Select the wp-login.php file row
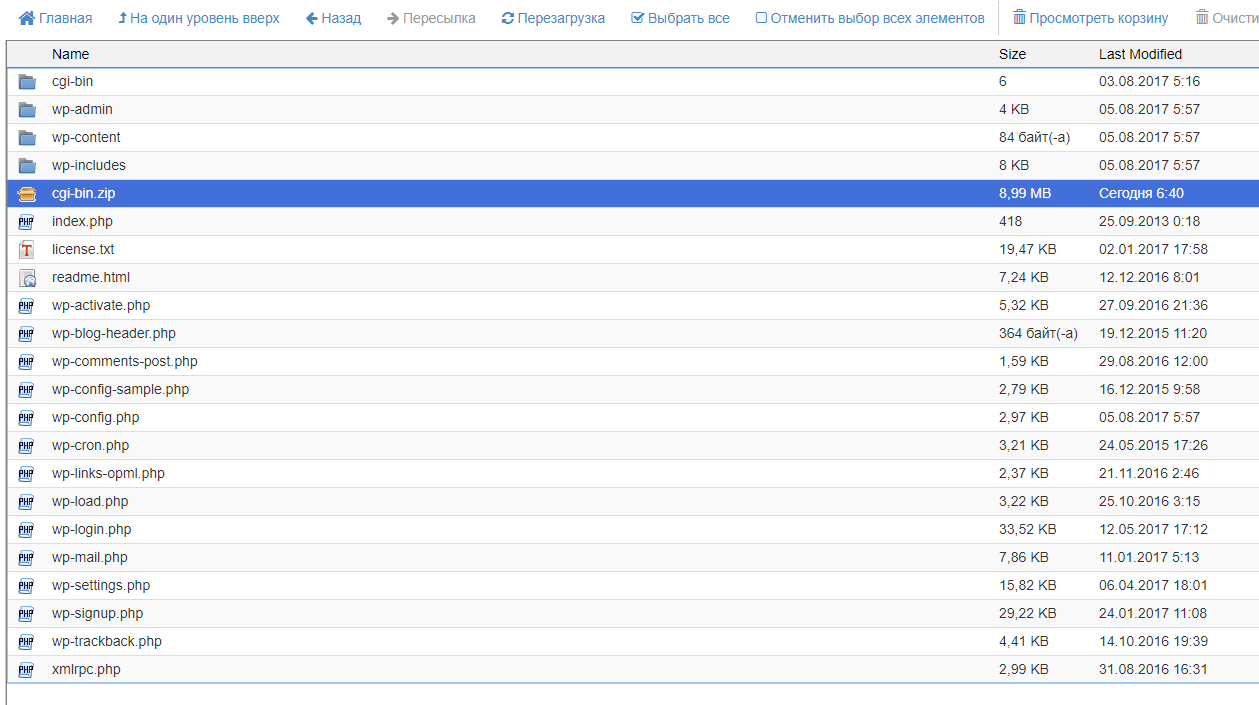 pos(91,529)
